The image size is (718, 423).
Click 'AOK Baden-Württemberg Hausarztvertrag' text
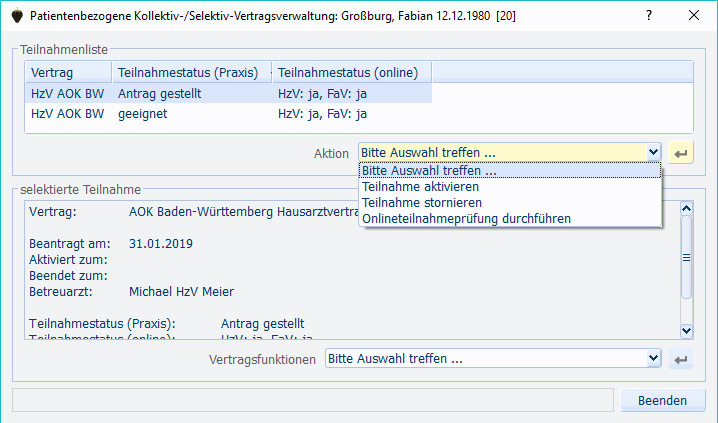[244, 212]
